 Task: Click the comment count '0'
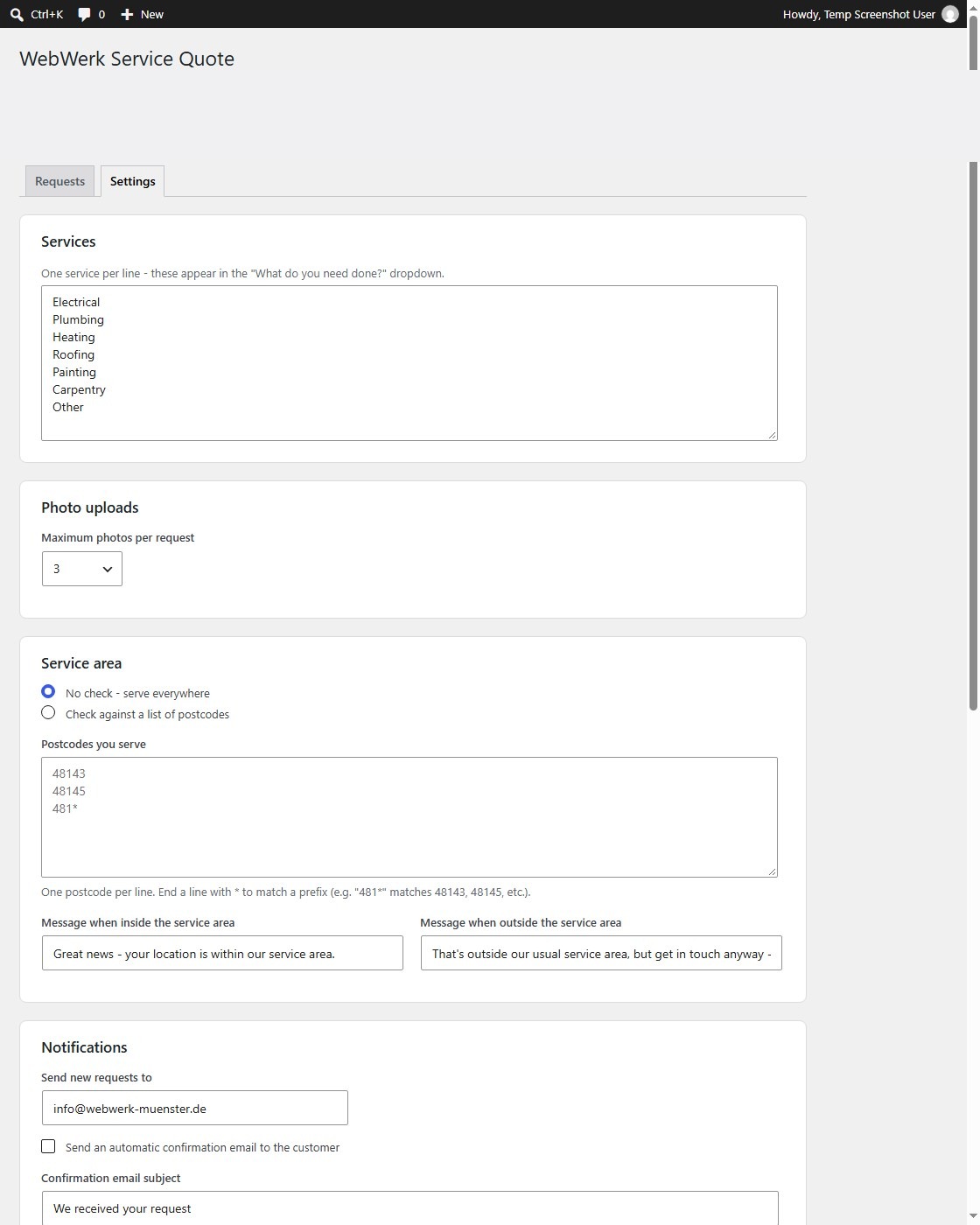click(x=101, y=14)
